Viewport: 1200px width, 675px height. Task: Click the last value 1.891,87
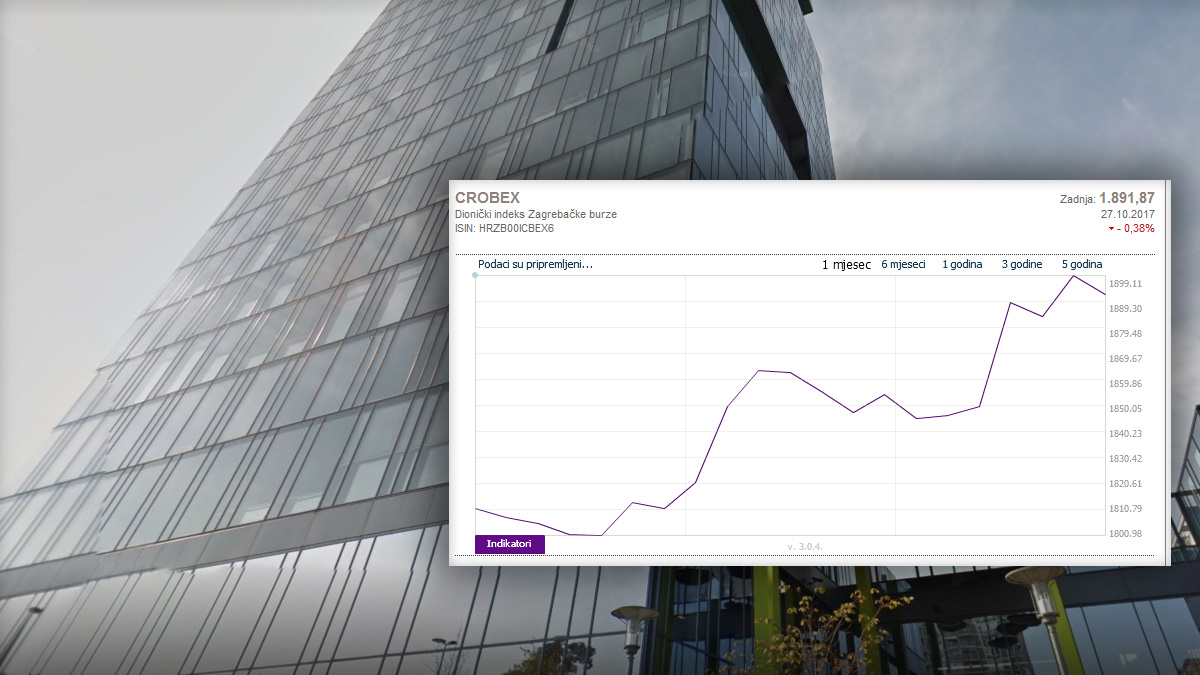1127,198
